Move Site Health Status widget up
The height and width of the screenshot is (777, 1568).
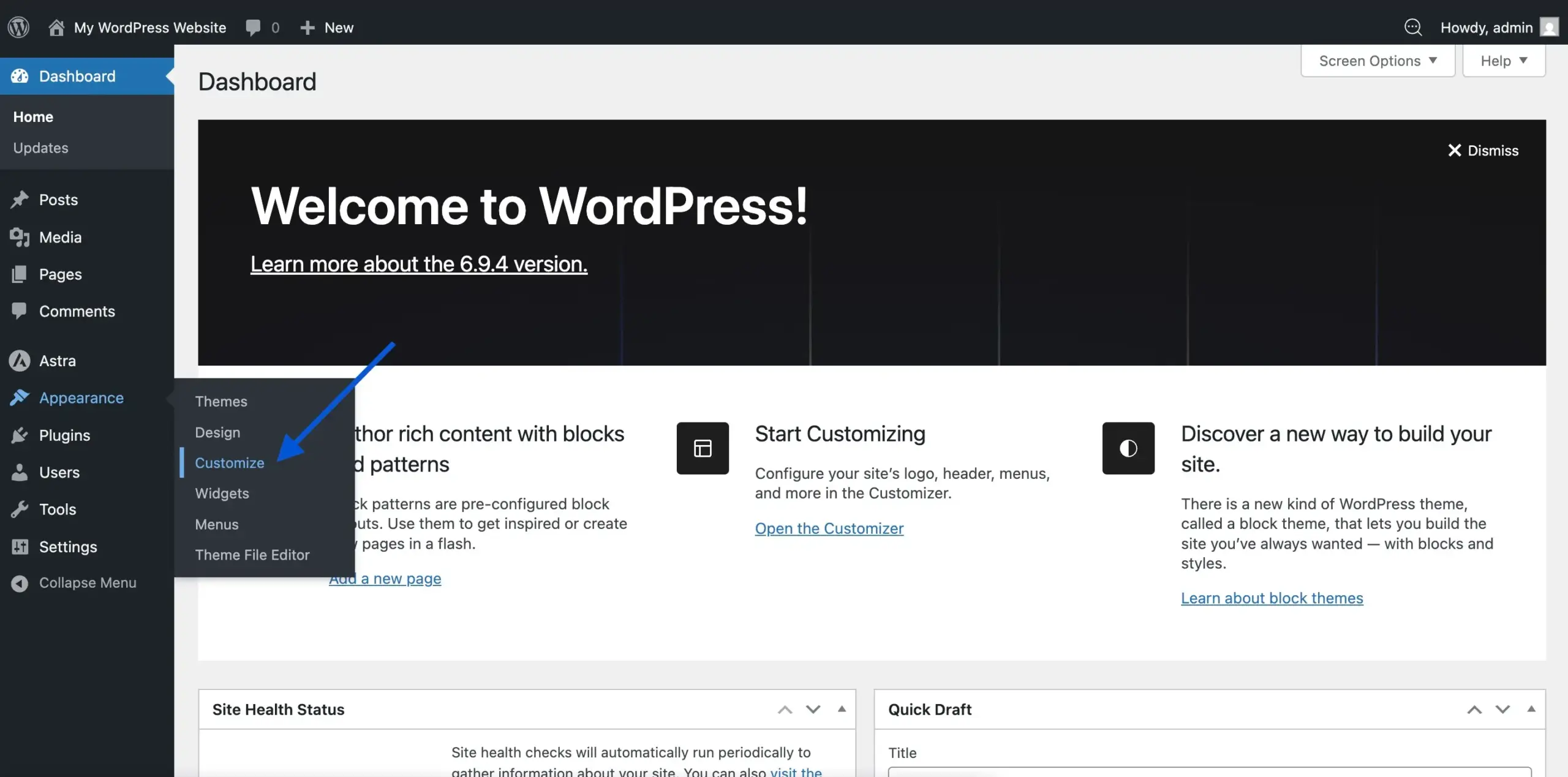[x=785, y=710]
